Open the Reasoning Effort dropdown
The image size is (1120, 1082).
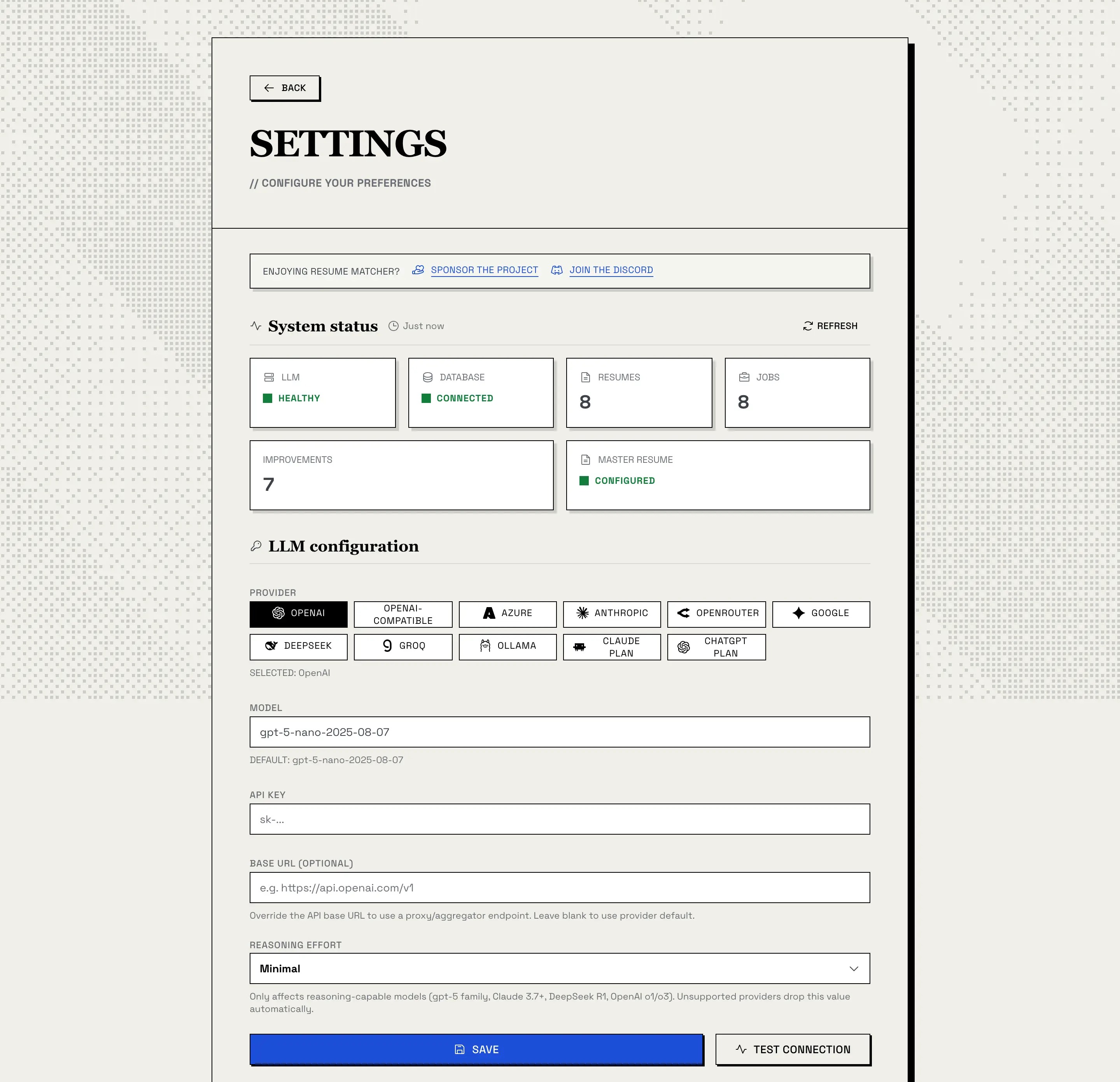tap(560, 968)
